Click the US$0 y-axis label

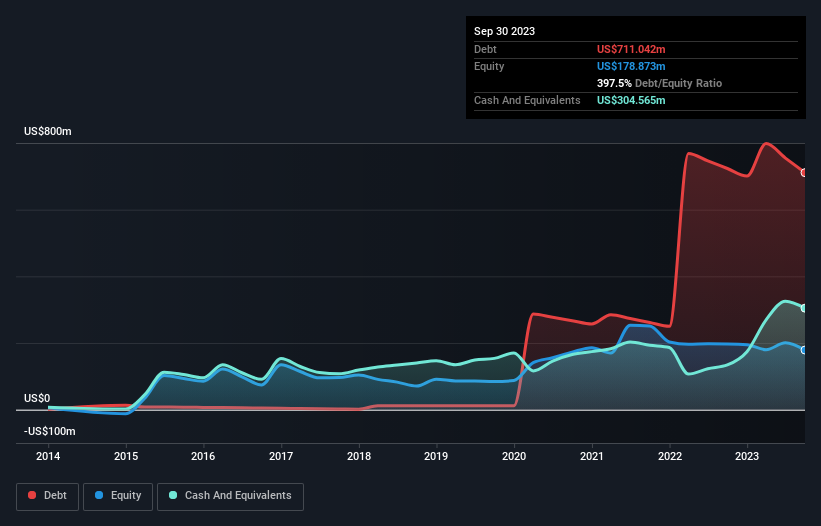pyautogui.click(x=38, y=398)
